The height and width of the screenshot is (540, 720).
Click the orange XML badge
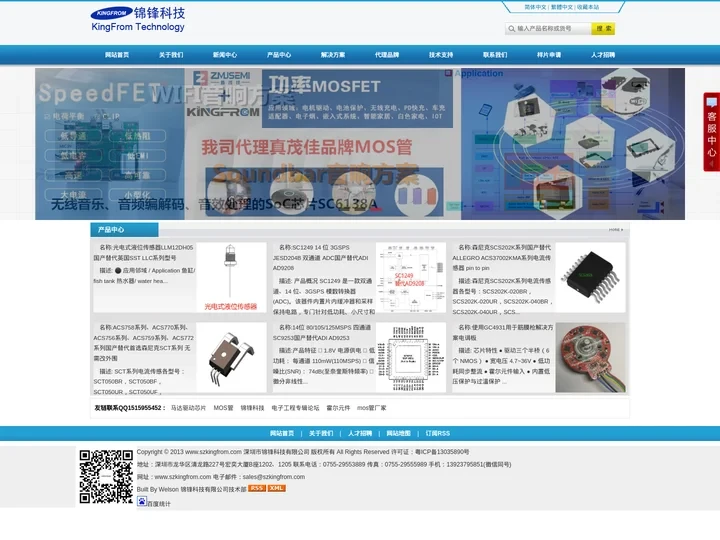click(x=276, y=488)
